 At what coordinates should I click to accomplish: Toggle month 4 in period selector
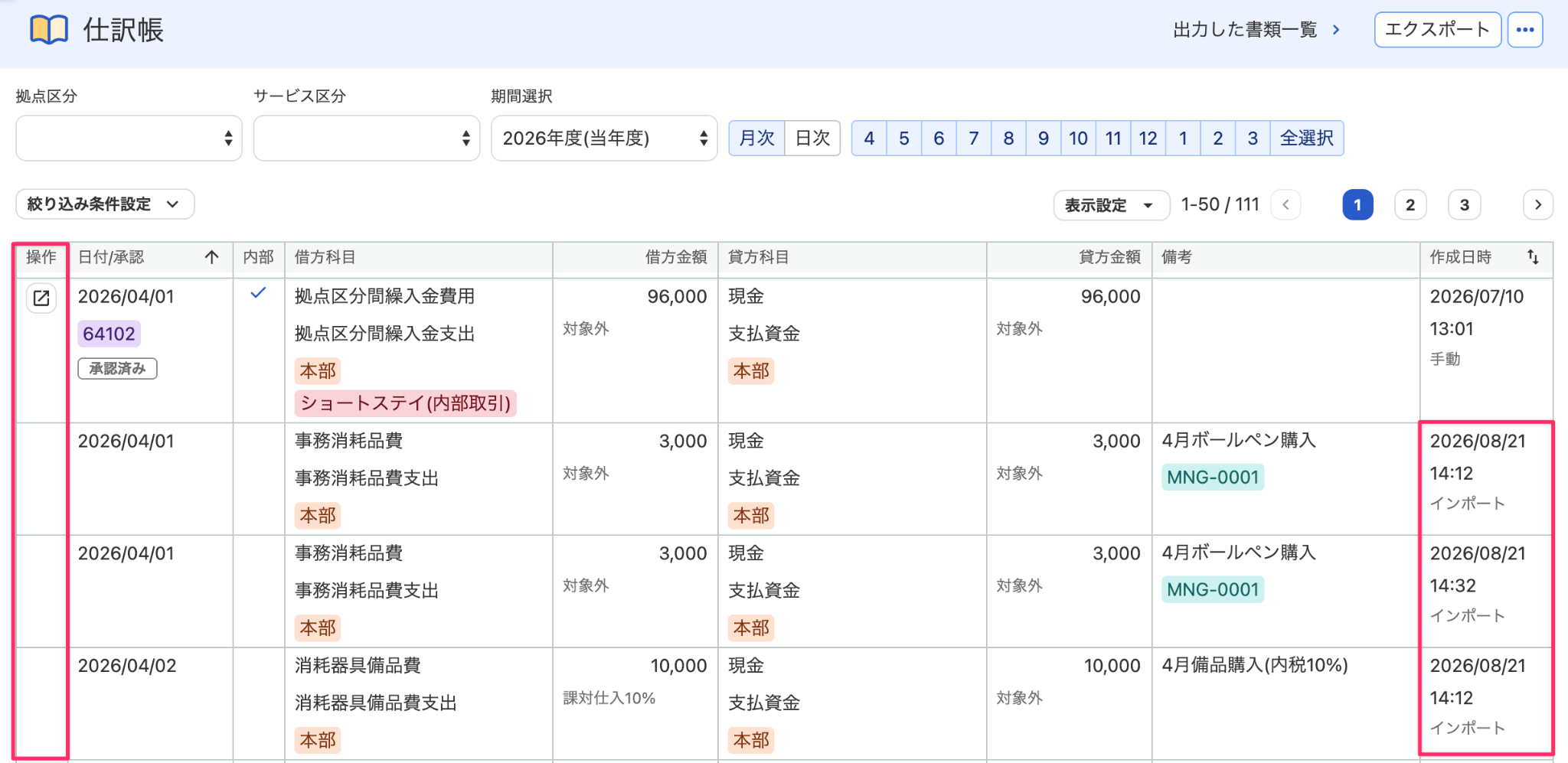pyautogui.click(x=869, y=138)
